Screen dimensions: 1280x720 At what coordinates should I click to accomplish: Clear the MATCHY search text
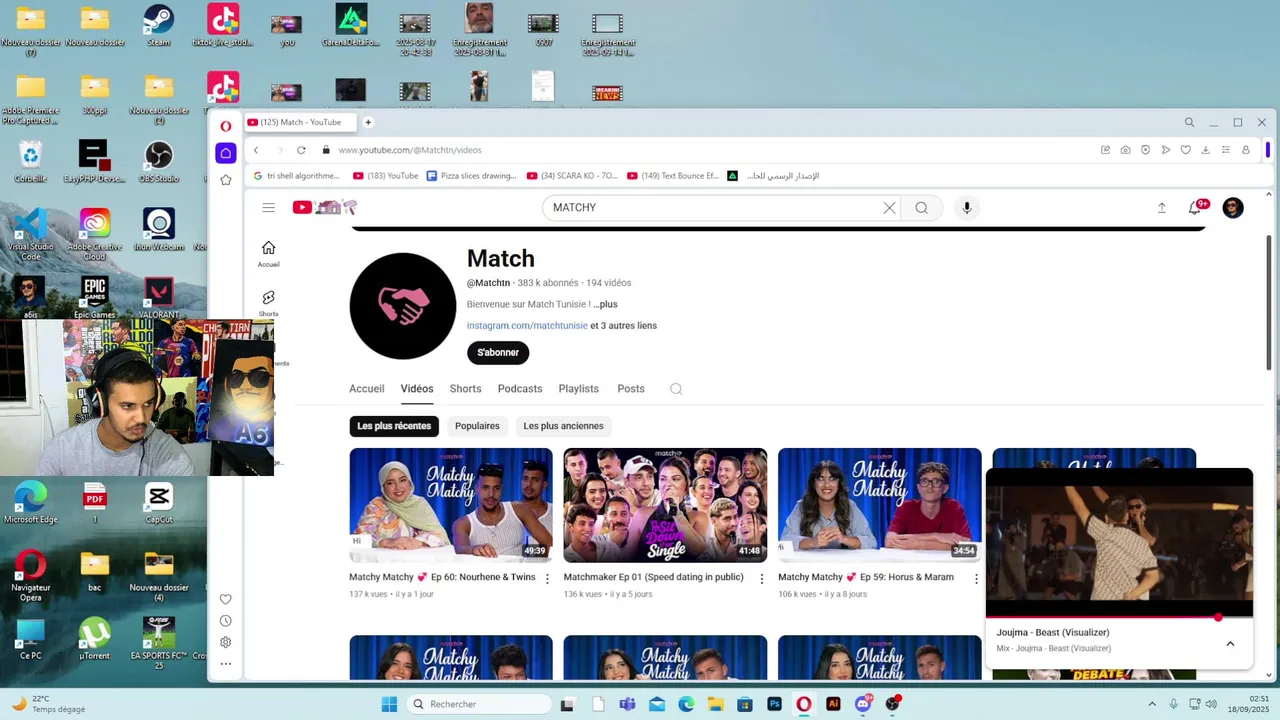tap(889, 208)
